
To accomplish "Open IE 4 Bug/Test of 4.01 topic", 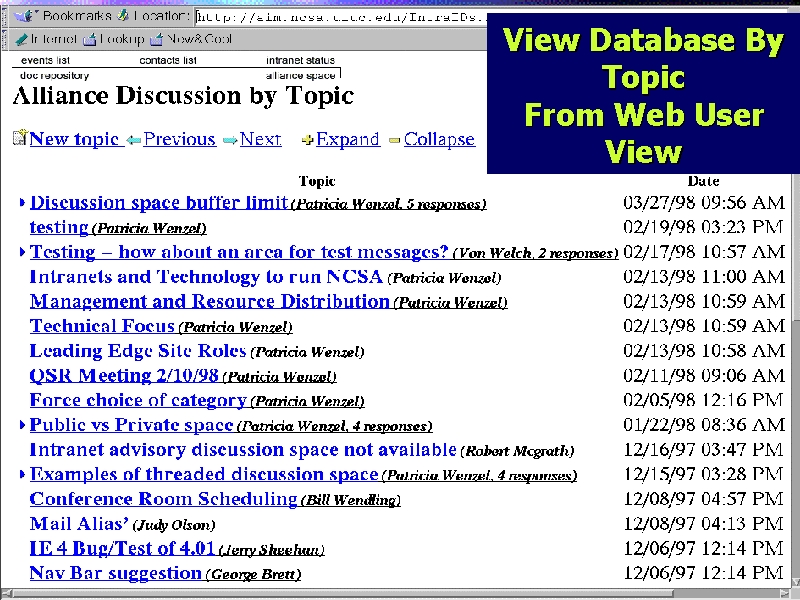I will [x=122, y=548].
